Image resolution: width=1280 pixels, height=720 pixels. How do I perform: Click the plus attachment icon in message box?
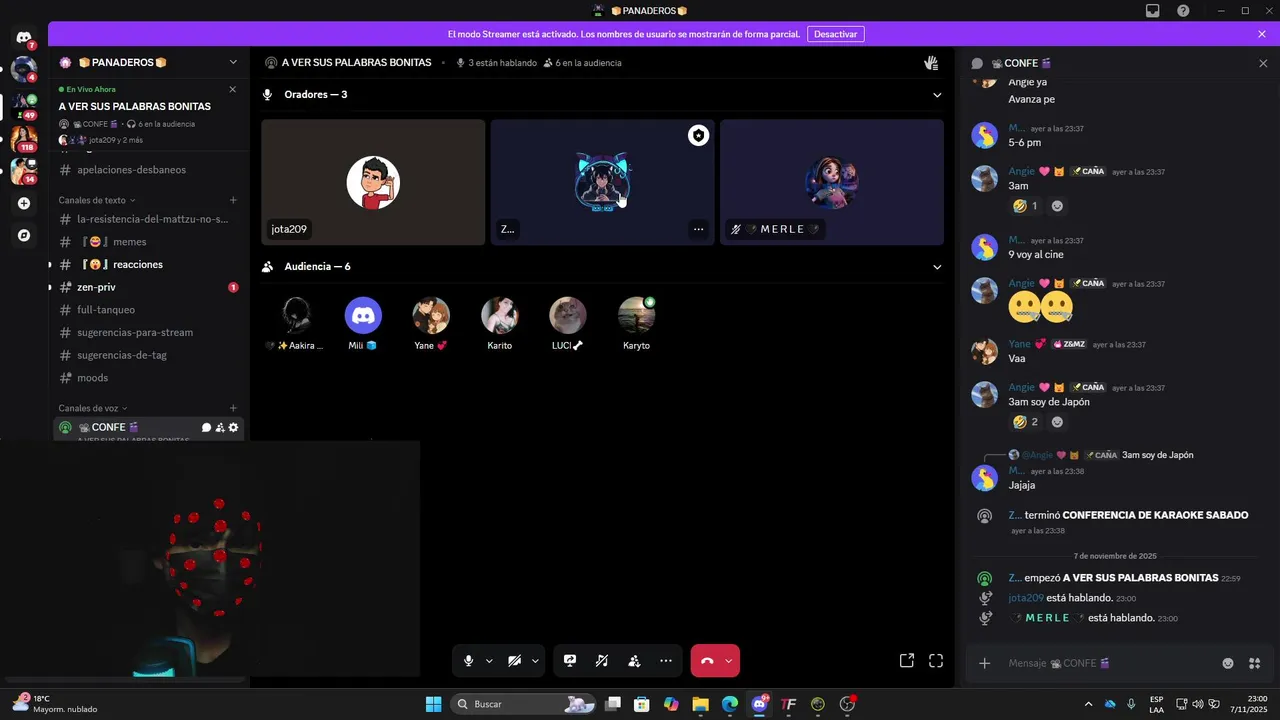tap(985, 663)
